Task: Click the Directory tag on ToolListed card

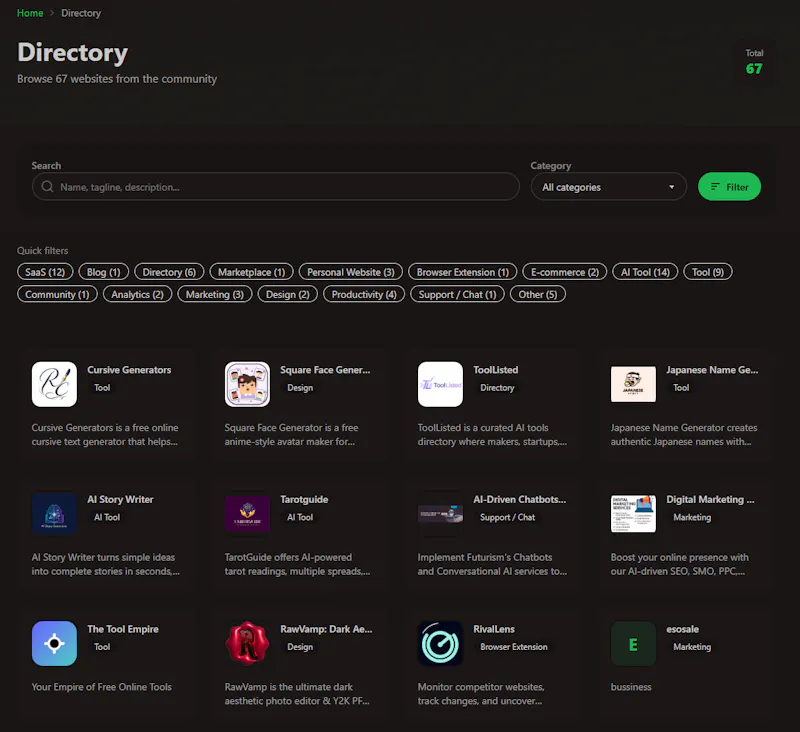Action: click(x=497, y=388)
